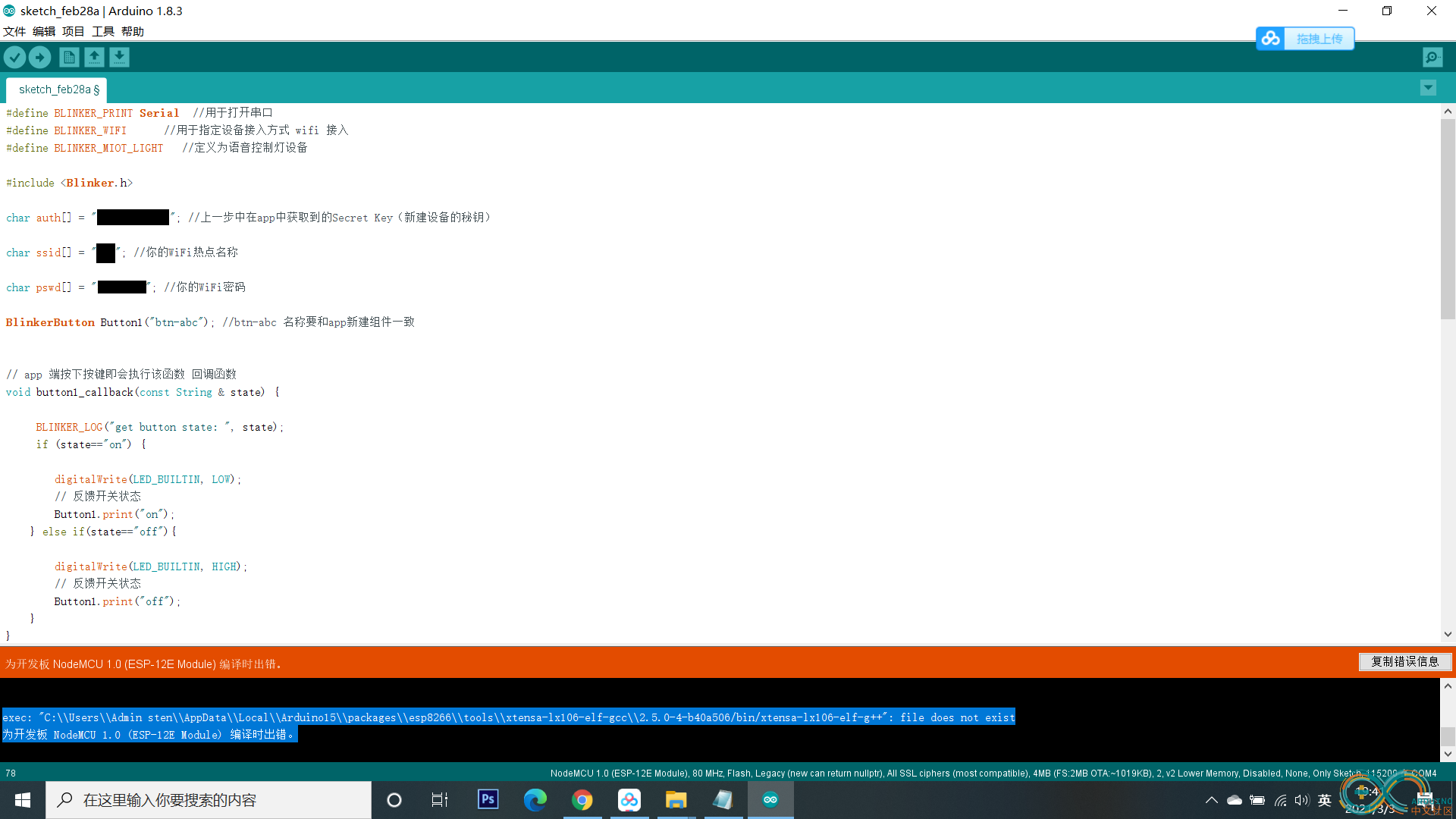This screenshot has height=819, width=1456.
Task: Click the orange status bar compile error message
Action: pos(144,664)
